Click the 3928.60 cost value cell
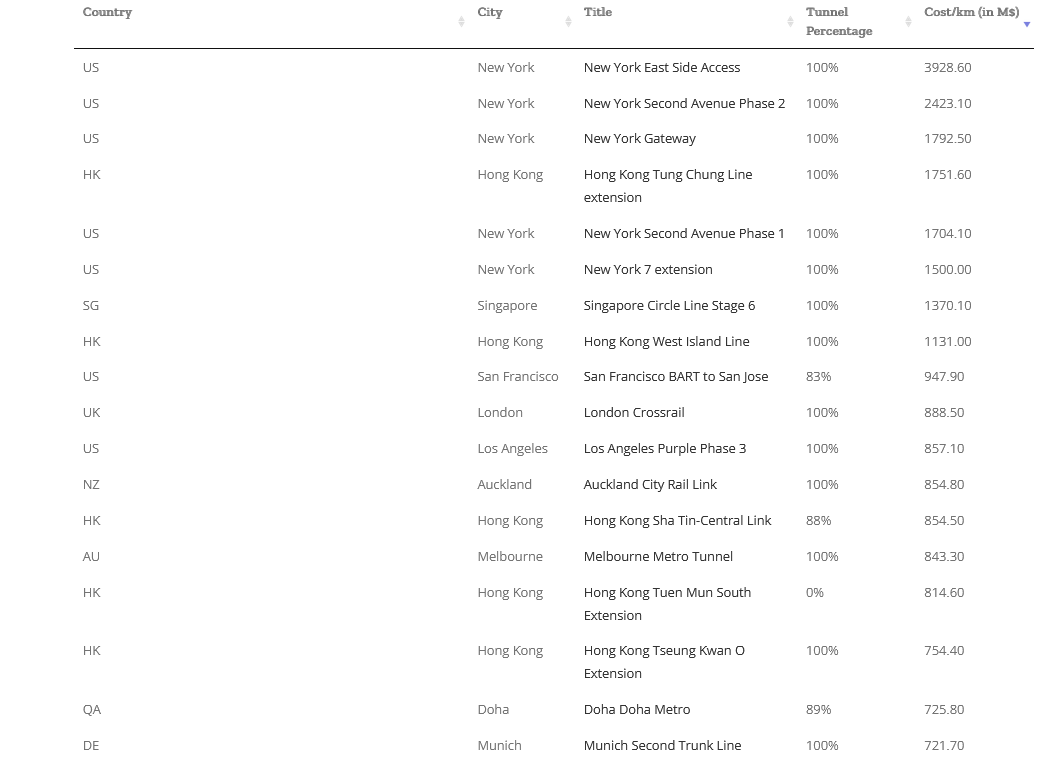 tap(948, 67)
